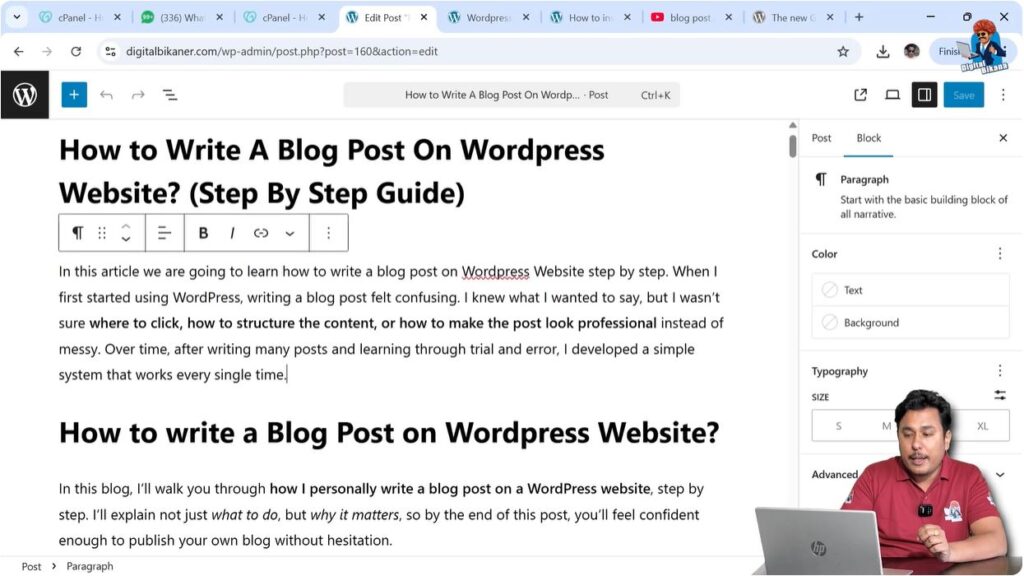Insert a link using the link icon
The height and width of the screenshot is (576, 1024).
[x=262, y=232]
